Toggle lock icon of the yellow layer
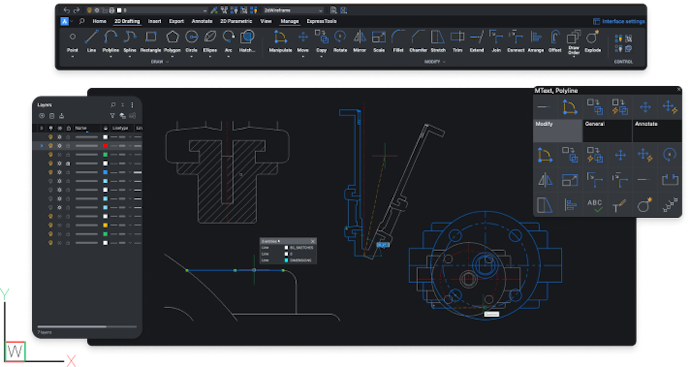Image resolution: width=690 pixels, height=367 pixels. tap(68, 225)
